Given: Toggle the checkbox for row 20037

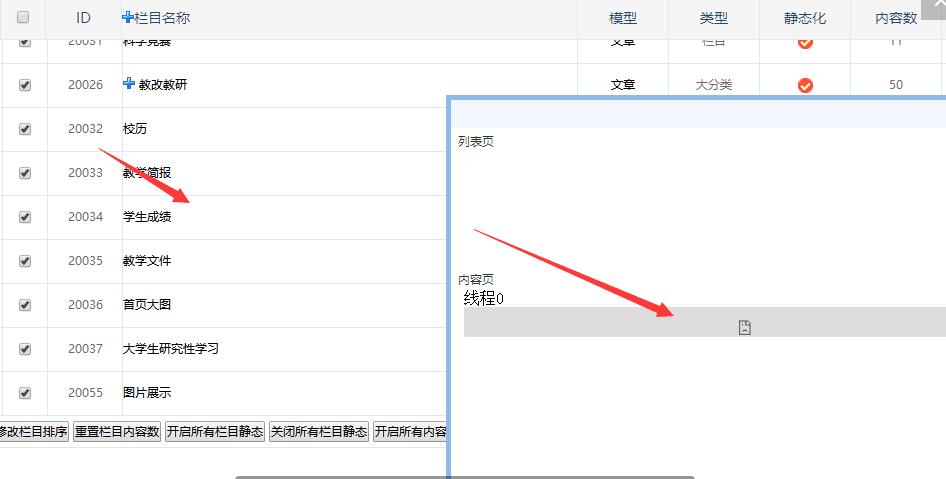Looking at the screenshot, I should (x=25, y=349).
